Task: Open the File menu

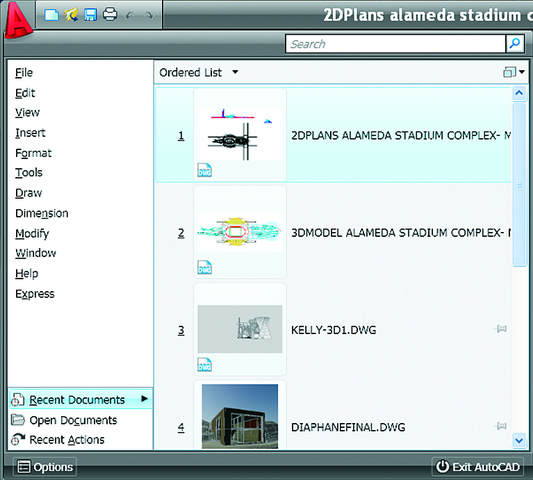Action: pos(24,72)
